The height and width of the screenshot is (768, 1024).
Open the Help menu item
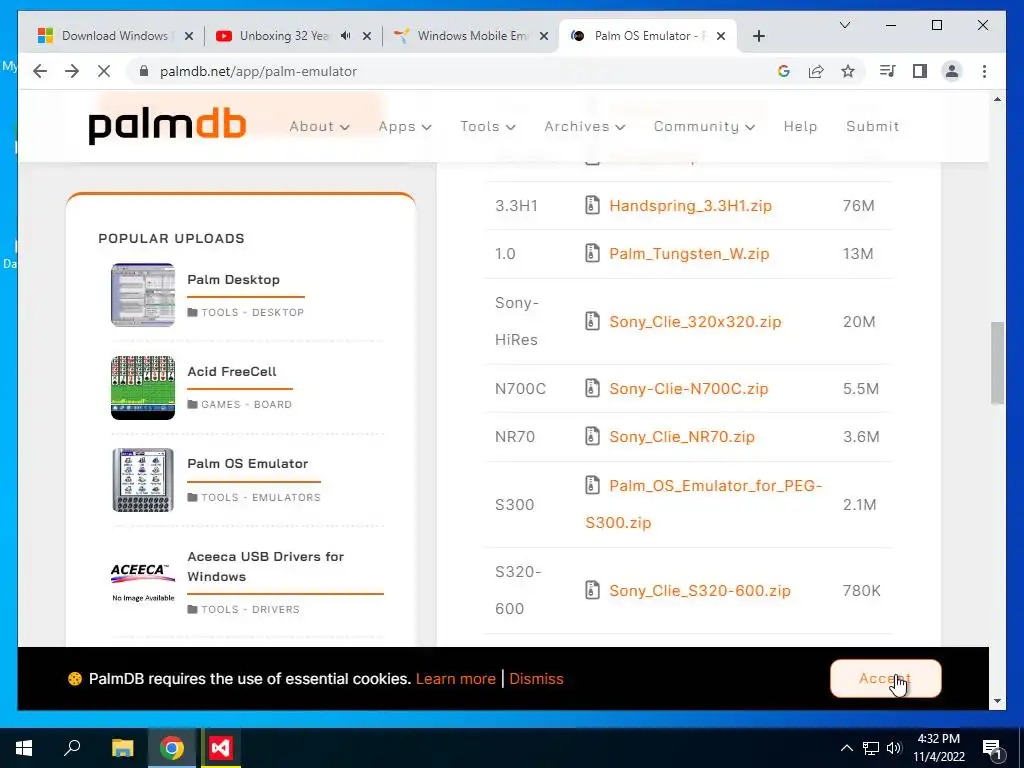(800, 127)
